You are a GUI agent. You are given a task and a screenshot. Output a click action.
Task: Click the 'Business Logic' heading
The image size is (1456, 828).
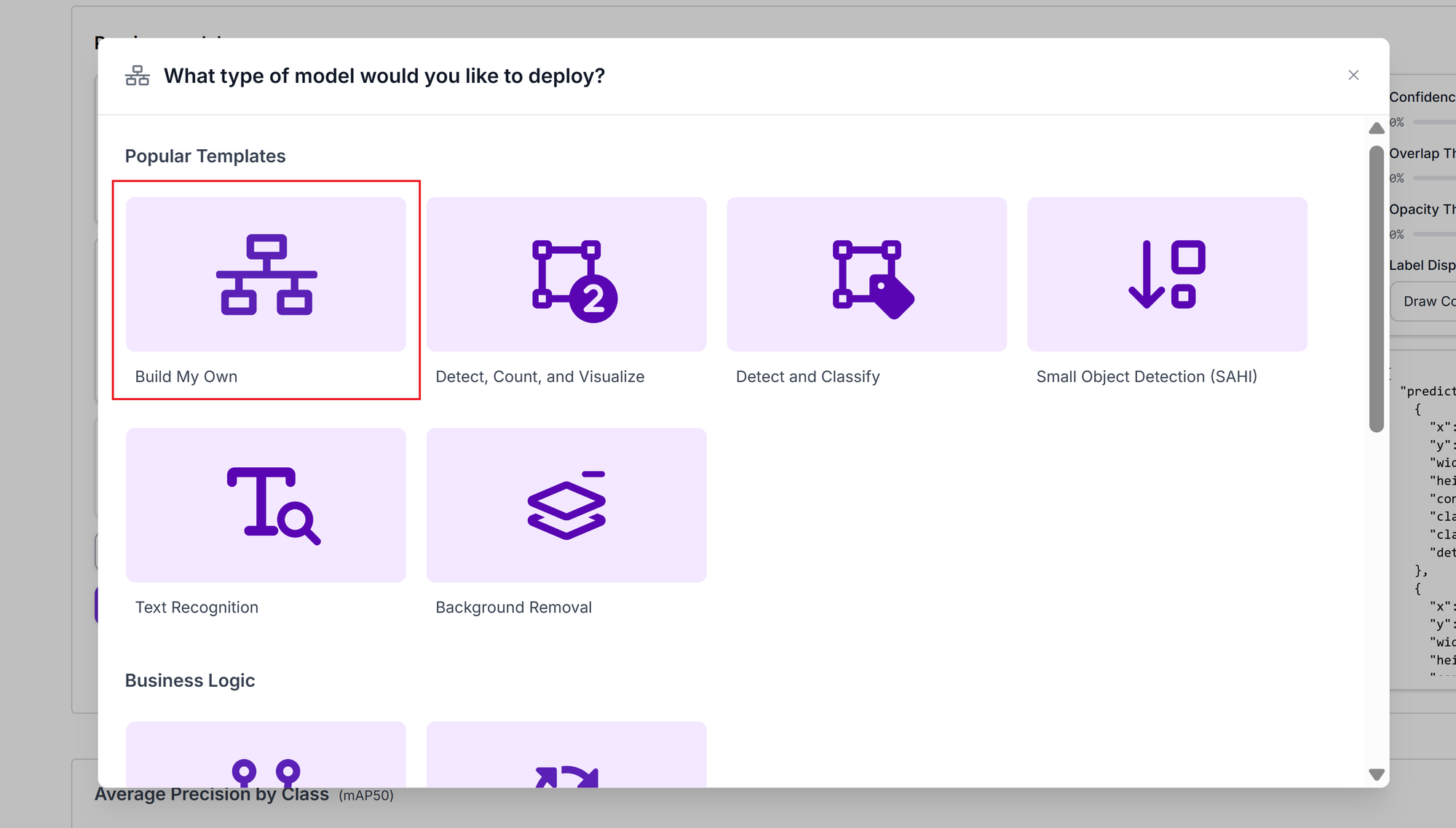(x=190, y=680)
